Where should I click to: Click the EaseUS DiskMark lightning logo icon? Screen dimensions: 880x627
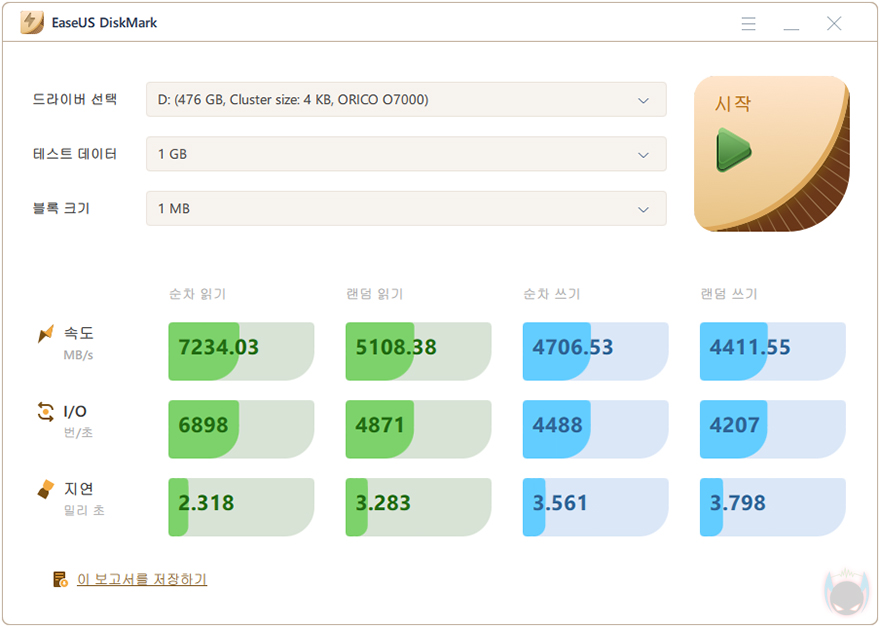tap(32, 22)
